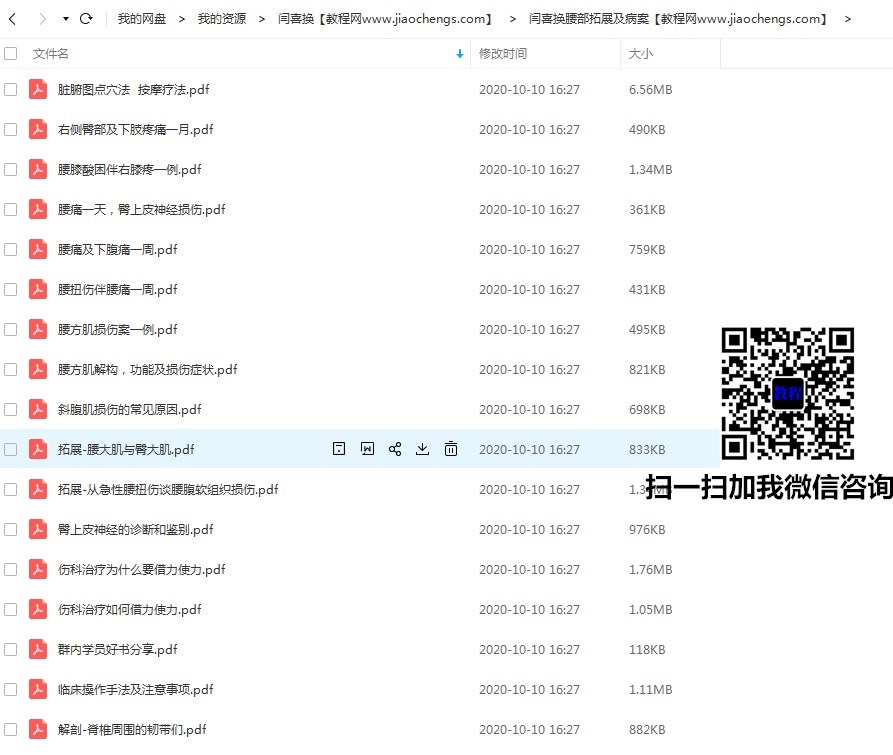The height and width of the screenshot is (755, 893).
Task: Navigate to 我的资源 breadcrumb
Action: [222, 19]
